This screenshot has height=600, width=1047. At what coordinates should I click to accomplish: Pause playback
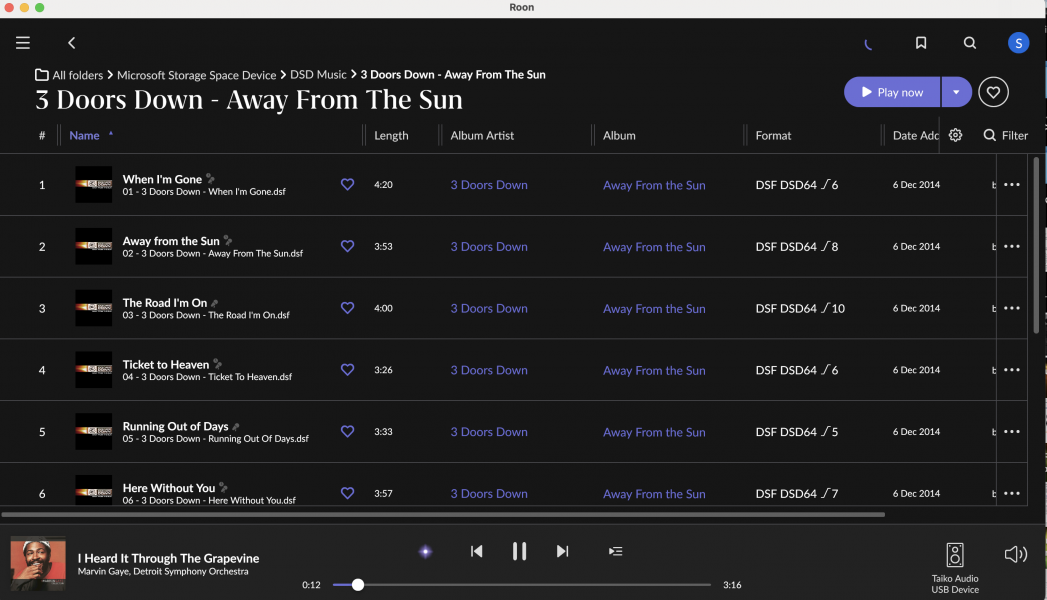coord(519,551)
